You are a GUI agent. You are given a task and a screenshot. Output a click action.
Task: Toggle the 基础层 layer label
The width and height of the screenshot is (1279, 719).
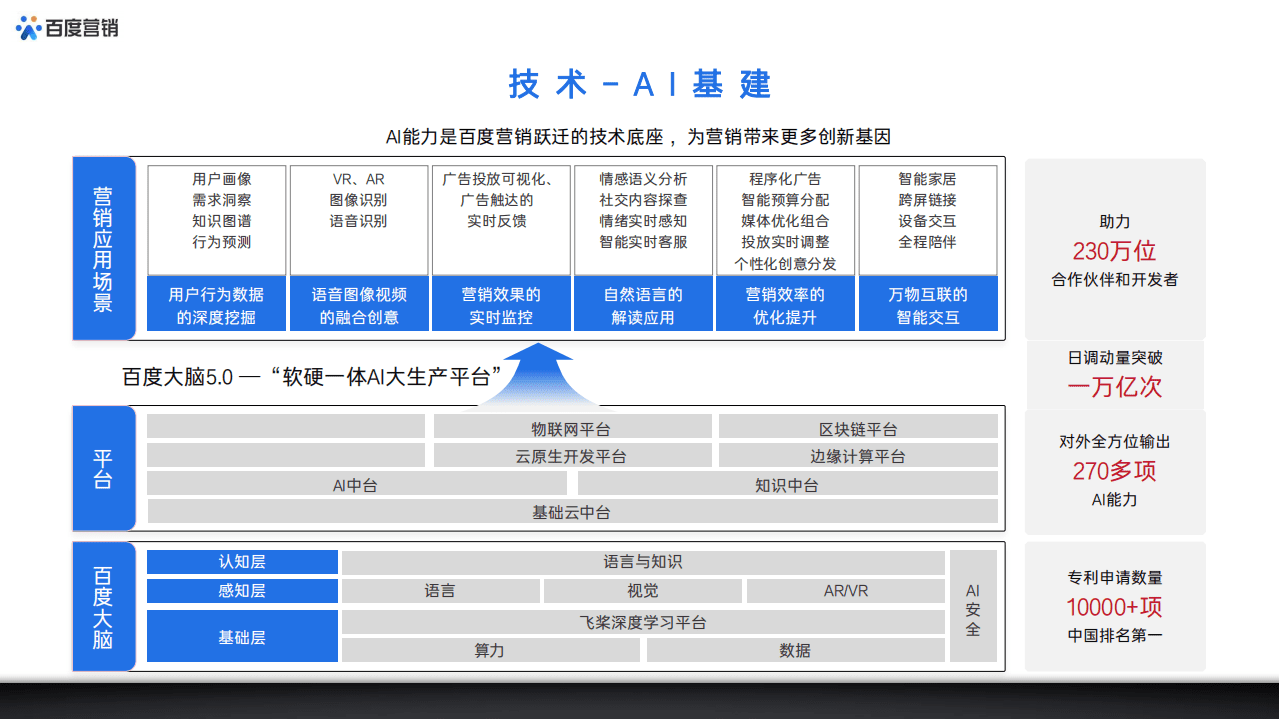[x=242, y=636]
